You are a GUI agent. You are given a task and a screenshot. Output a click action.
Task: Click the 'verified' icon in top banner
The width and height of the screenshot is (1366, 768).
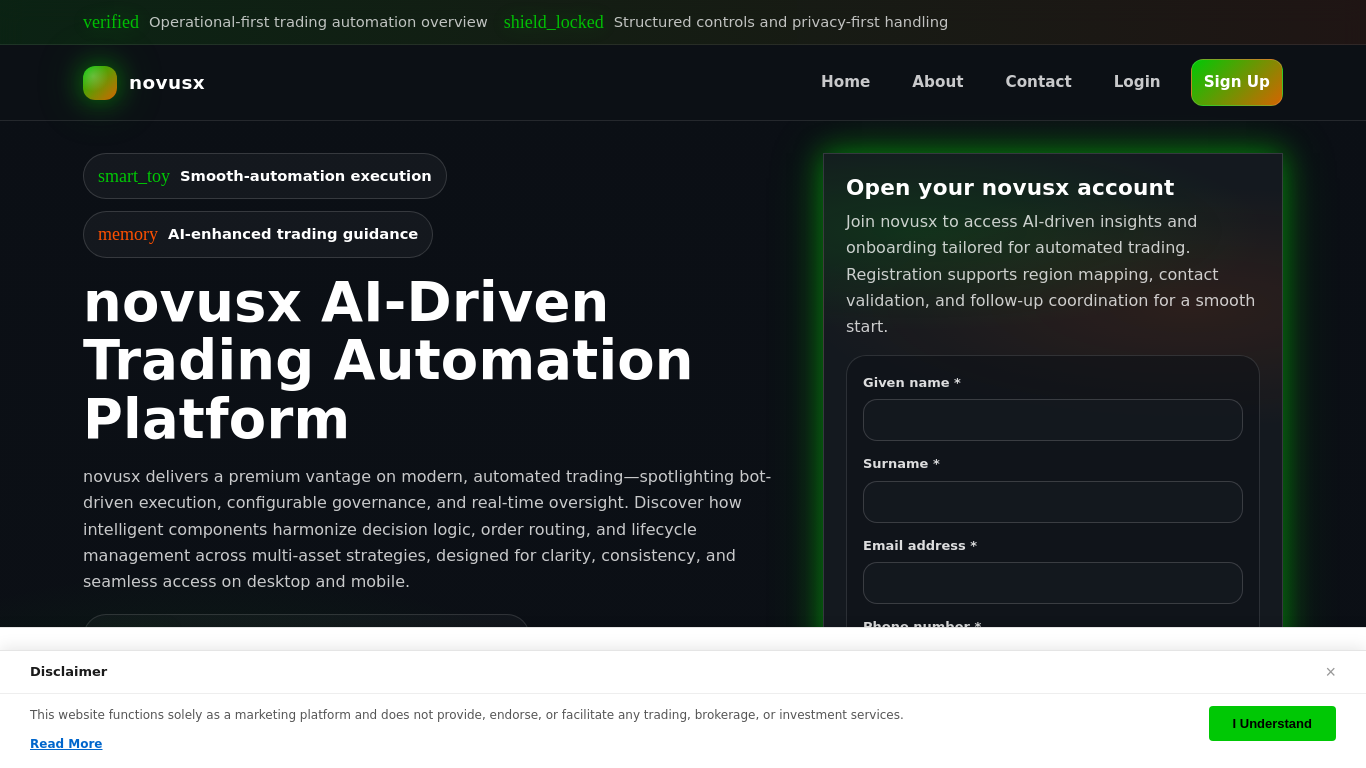[x=111, y=22]
